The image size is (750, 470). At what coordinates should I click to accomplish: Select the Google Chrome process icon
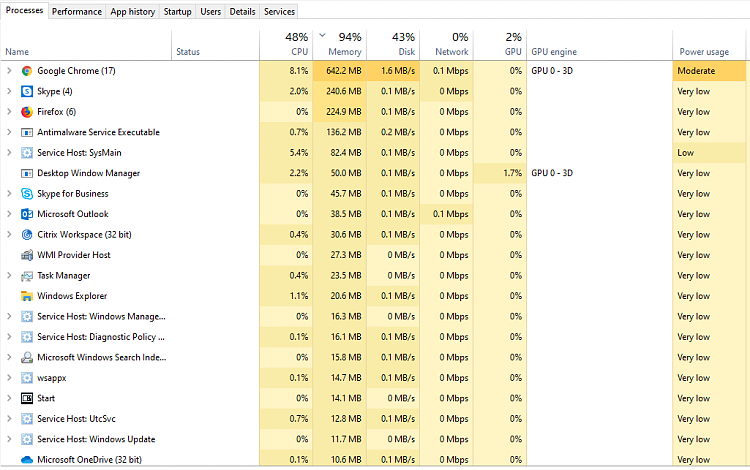[27, 71]
